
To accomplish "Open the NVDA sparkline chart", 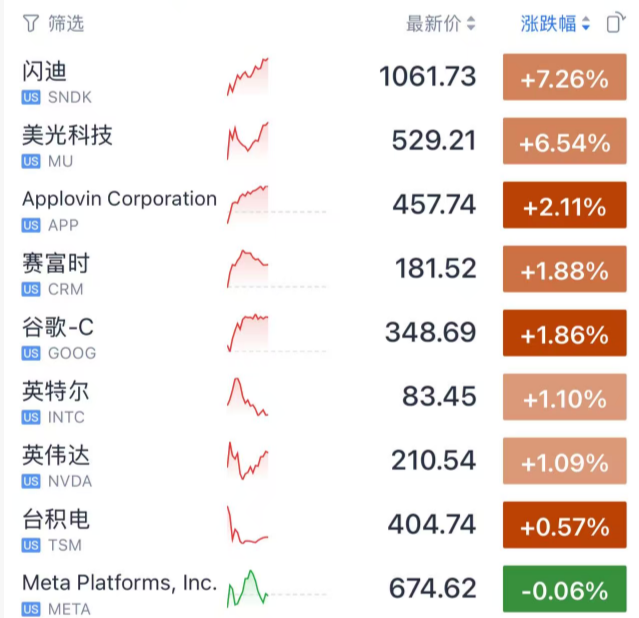I will 248,461.
